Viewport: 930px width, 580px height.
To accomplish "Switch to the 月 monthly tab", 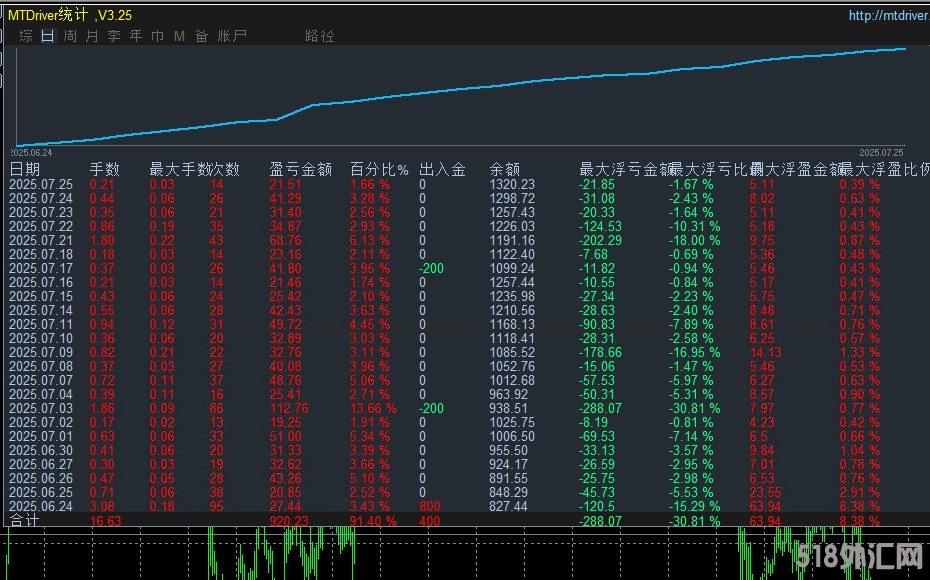I will 92,36.
